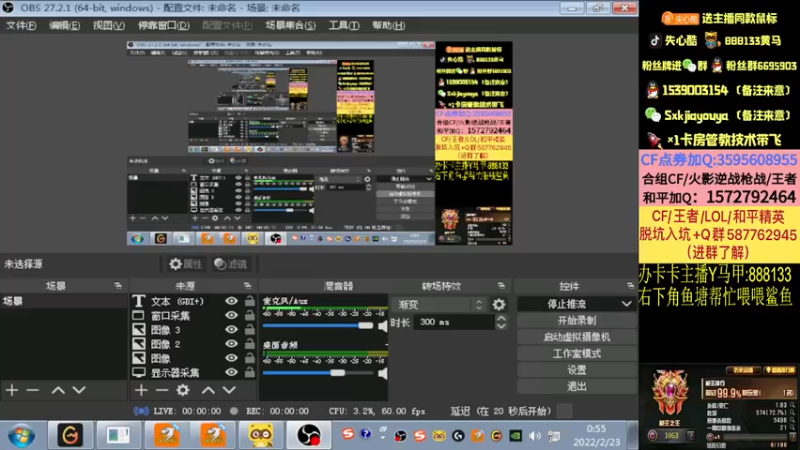Screen dimensions: 800x450
Task: Enable 工作室模式 button
Action: click(x=577, y=354)
